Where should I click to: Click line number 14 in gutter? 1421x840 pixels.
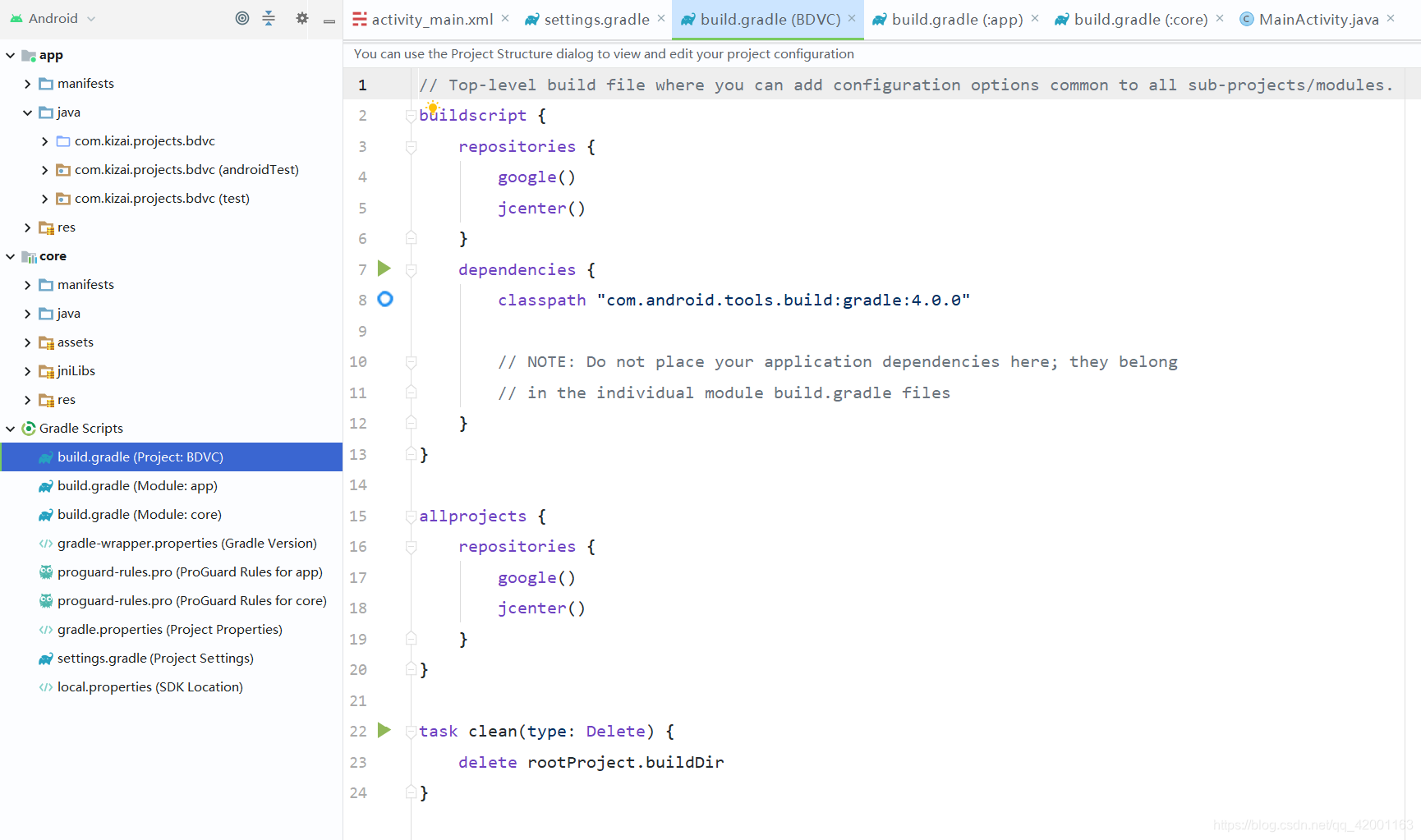358,485
